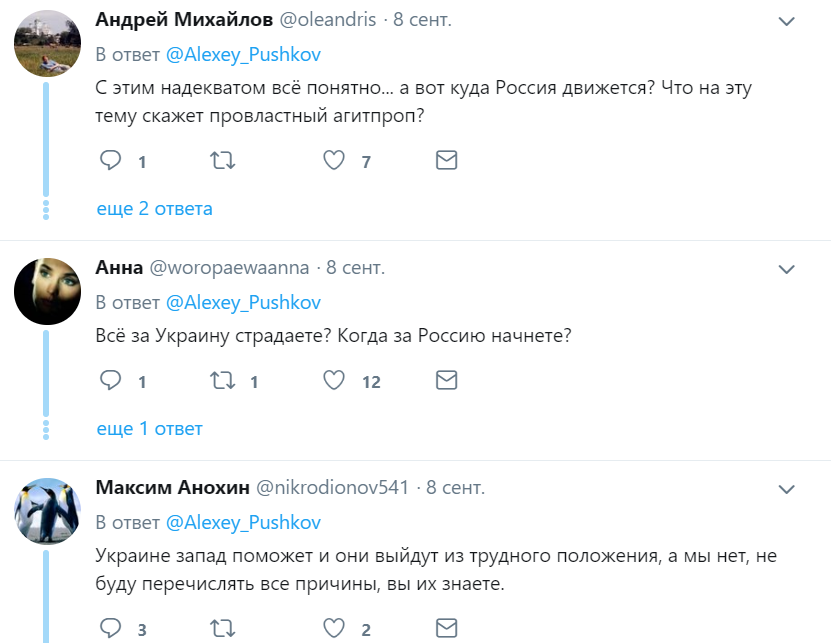Open Анна's profile picture
The height and width of the screenshot is (643, 831).
[x=47, y=292]
